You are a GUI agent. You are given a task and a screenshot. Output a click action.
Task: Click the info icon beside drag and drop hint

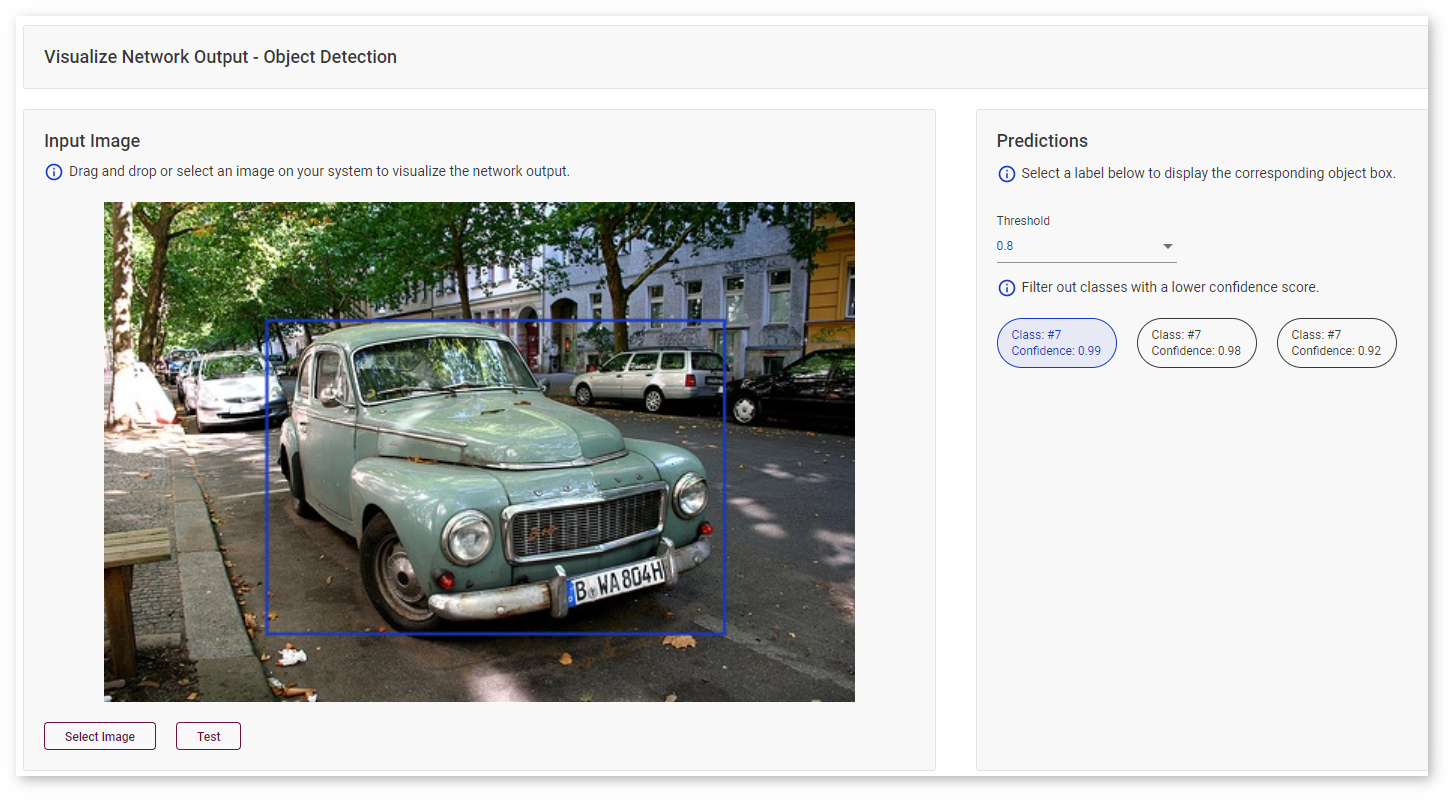pyautogui.click(x=54, y=172)
